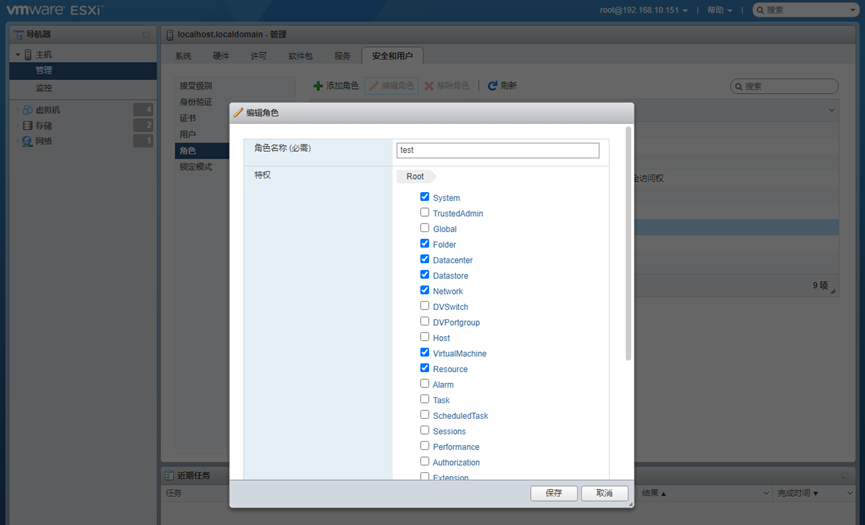Click the magnifier icon in roles search
Screen dimensions: 865x525
(x=739, y=87)
